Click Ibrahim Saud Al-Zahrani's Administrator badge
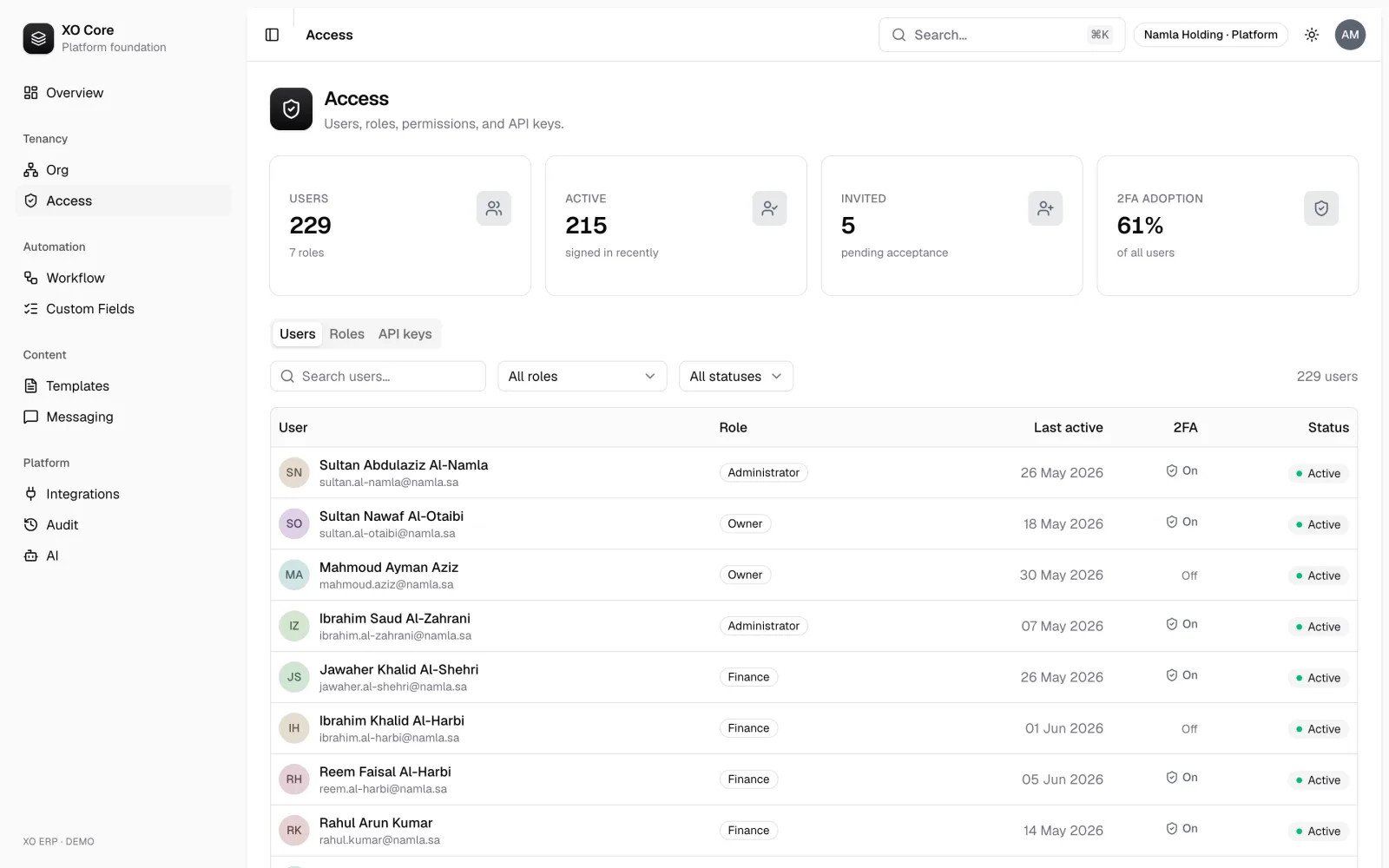Screen dimensions: 1389x868 (x=763, y=626)
